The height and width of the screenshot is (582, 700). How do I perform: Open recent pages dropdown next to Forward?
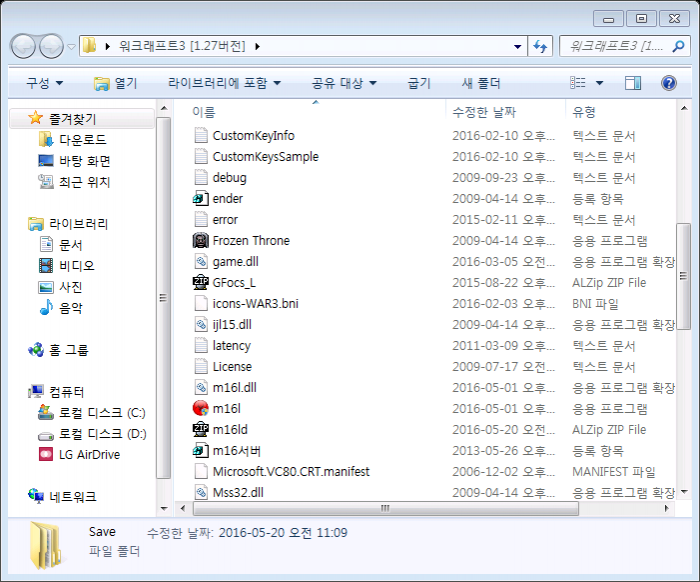[71, 46]
